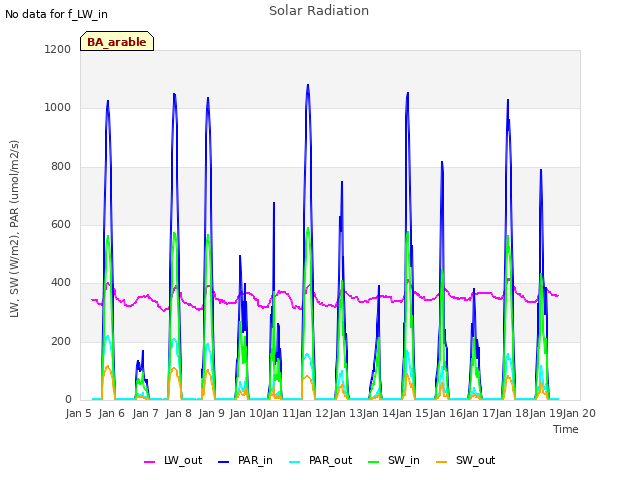
Task: Click the Jan 6 x-axis tick label
Action: (x=111, y=413)
